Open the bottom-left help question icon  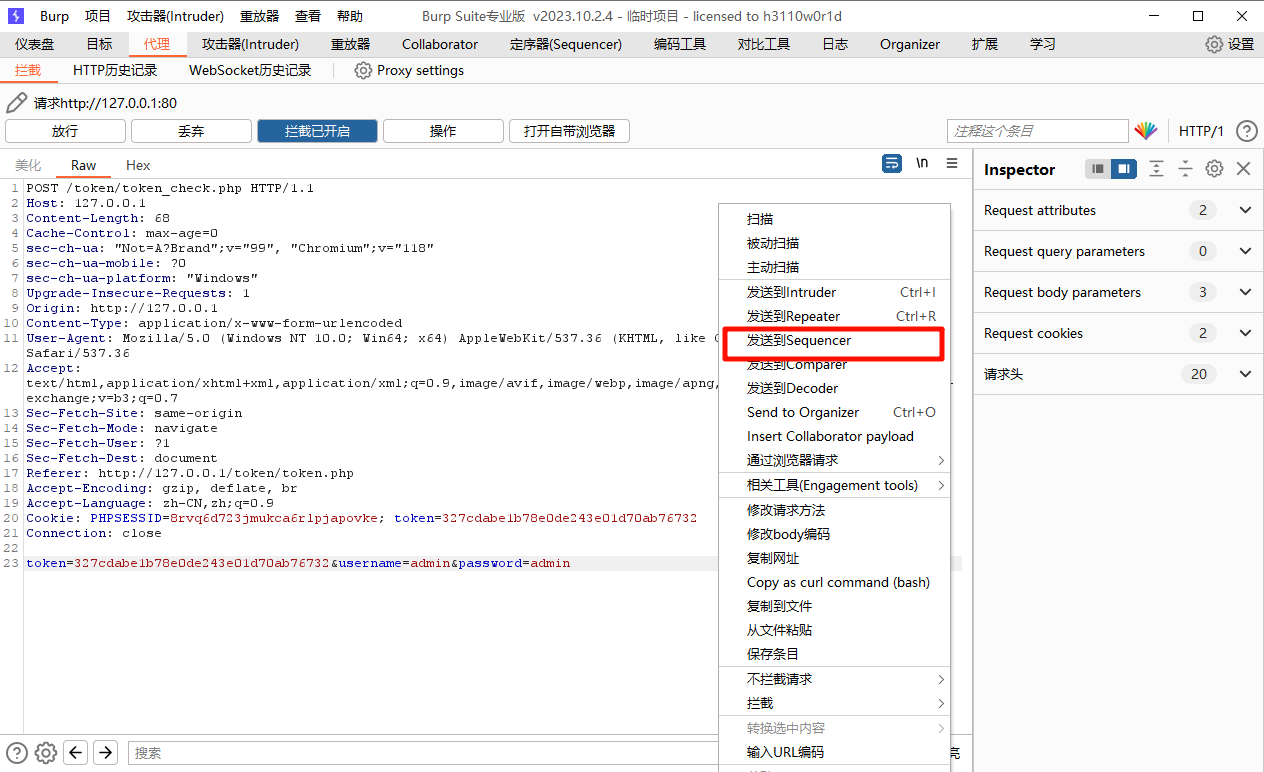tap(17, 753)
